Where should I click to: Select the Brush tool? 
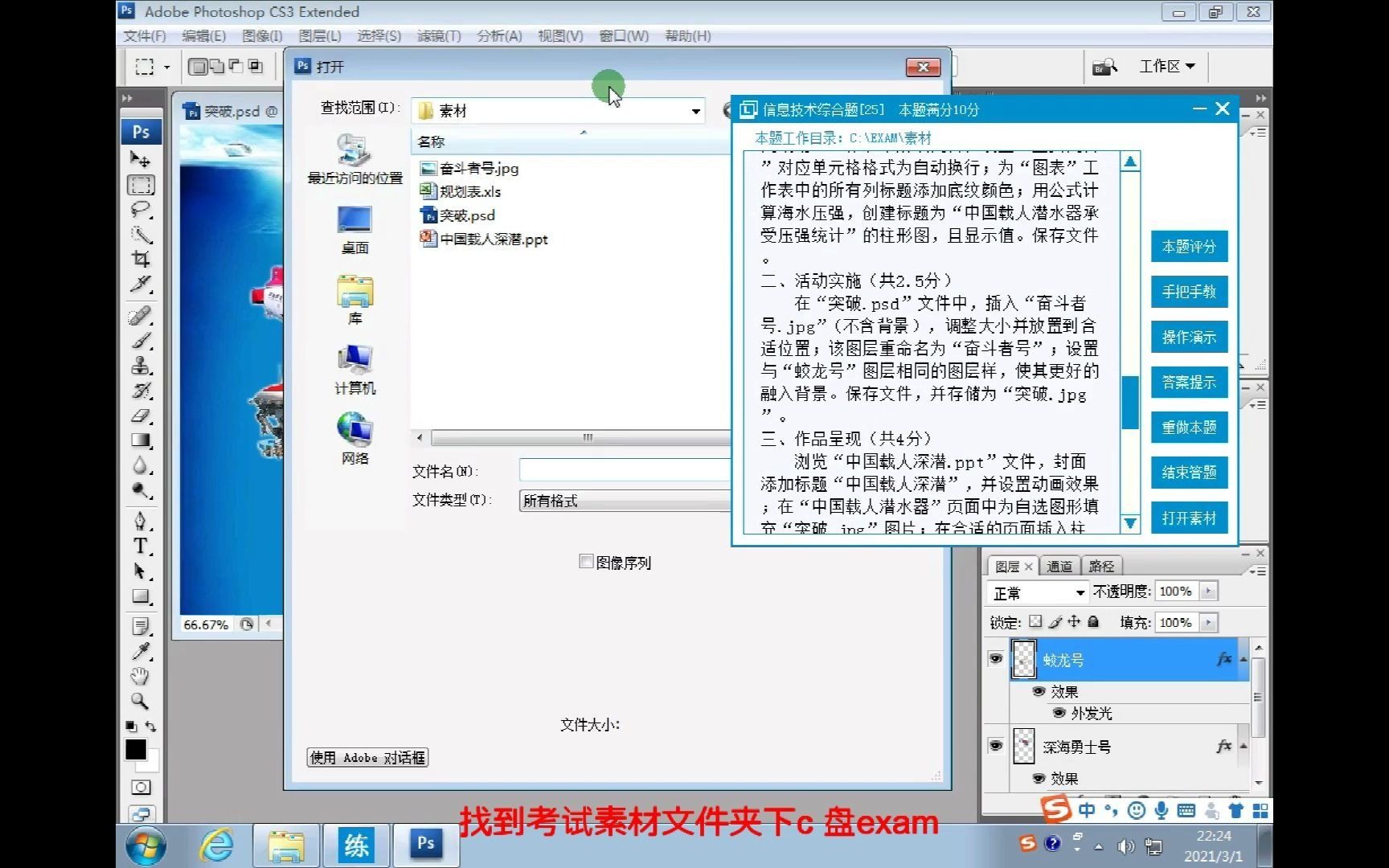(141, 341)
